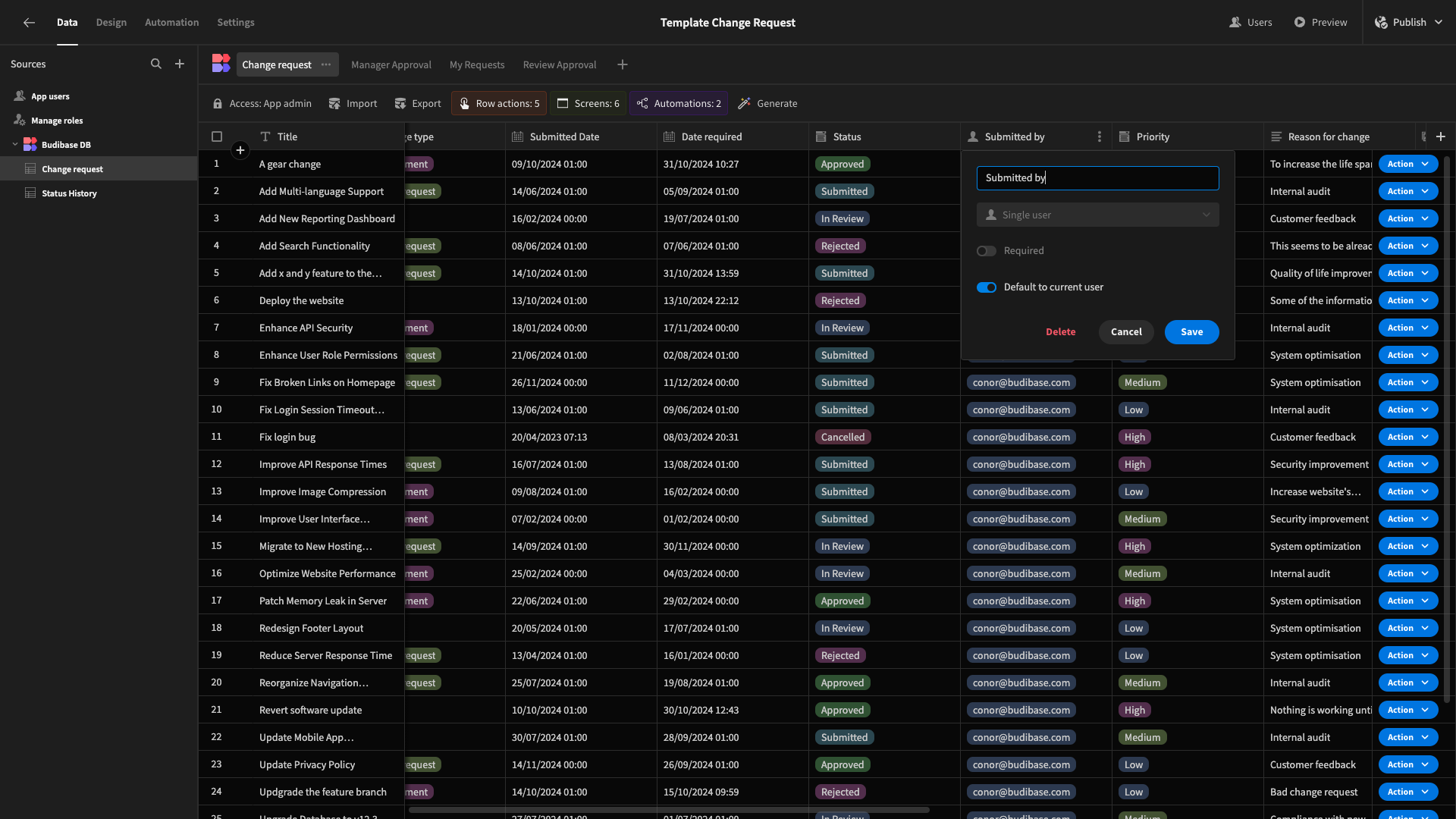
Task: Click the Save button in column editor
Action: coord(1192,332)
